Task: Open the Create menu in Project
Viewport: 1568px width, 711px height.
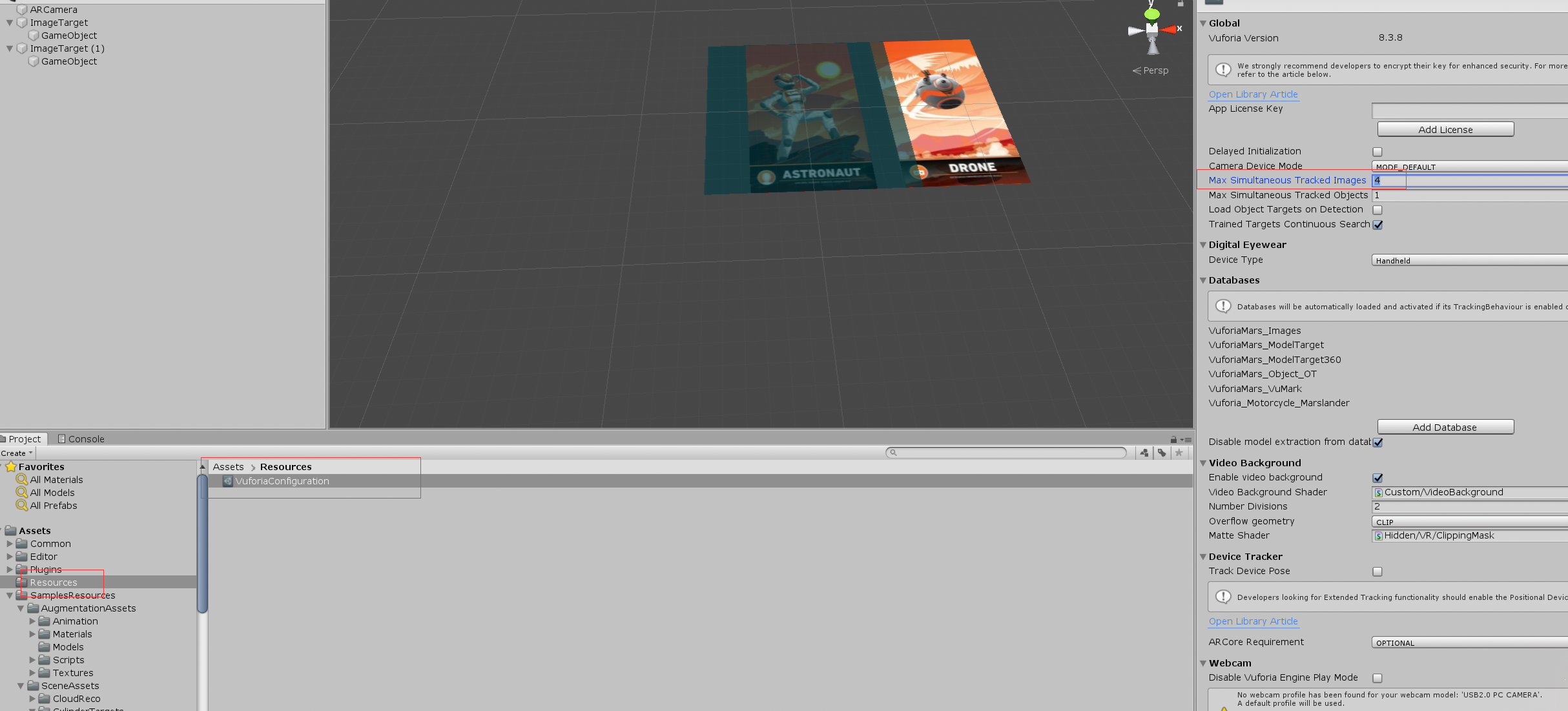Action: (17, 453)
